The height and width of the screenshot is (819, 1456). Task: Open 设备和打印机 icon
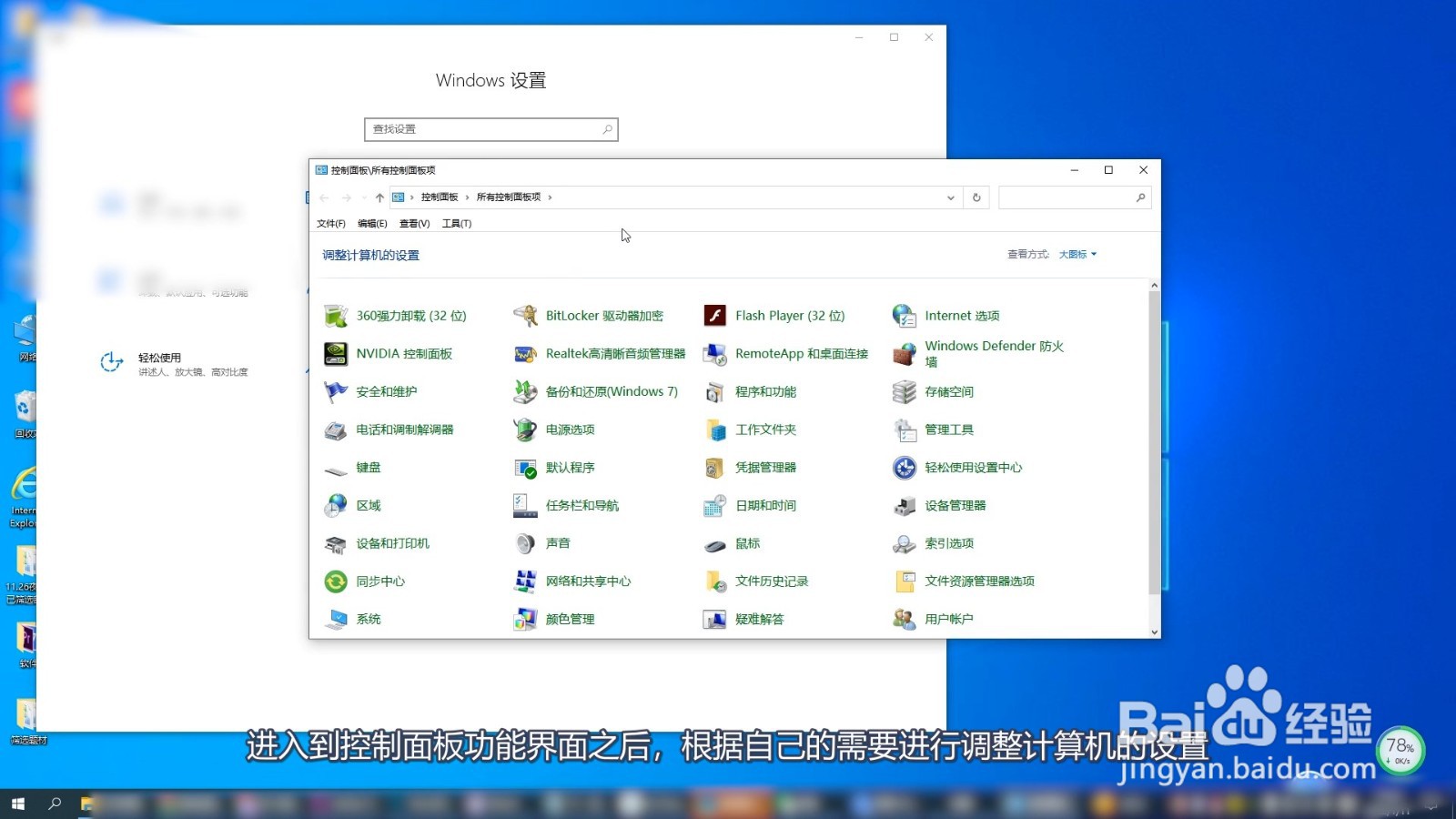click(336, 543)
